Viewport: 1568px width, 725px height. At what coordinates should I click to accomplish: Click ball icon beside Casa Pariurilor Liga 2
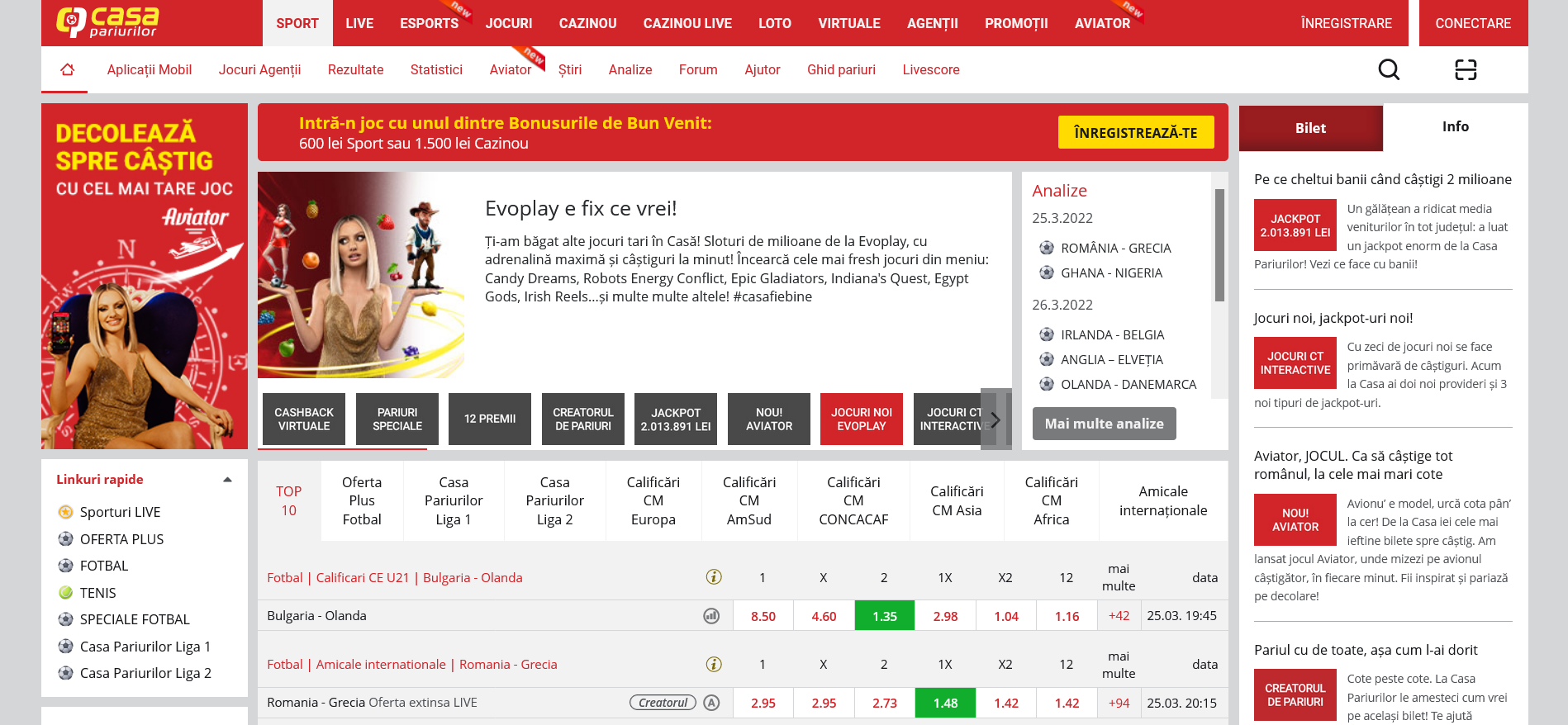pos(66,673)
